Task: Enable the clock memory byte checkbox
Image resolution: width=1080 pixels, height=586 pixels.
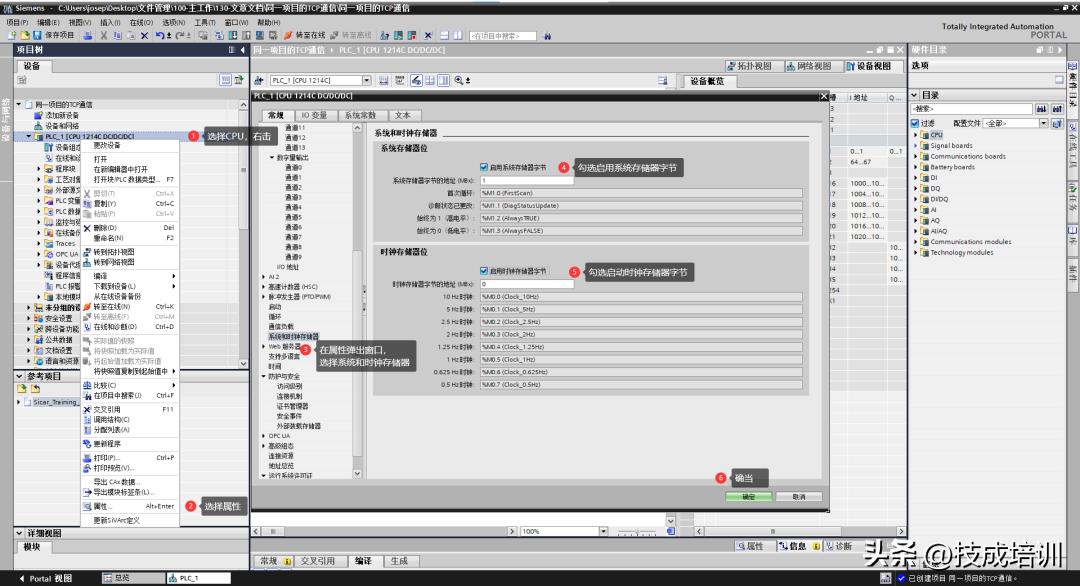Action: 484,271
